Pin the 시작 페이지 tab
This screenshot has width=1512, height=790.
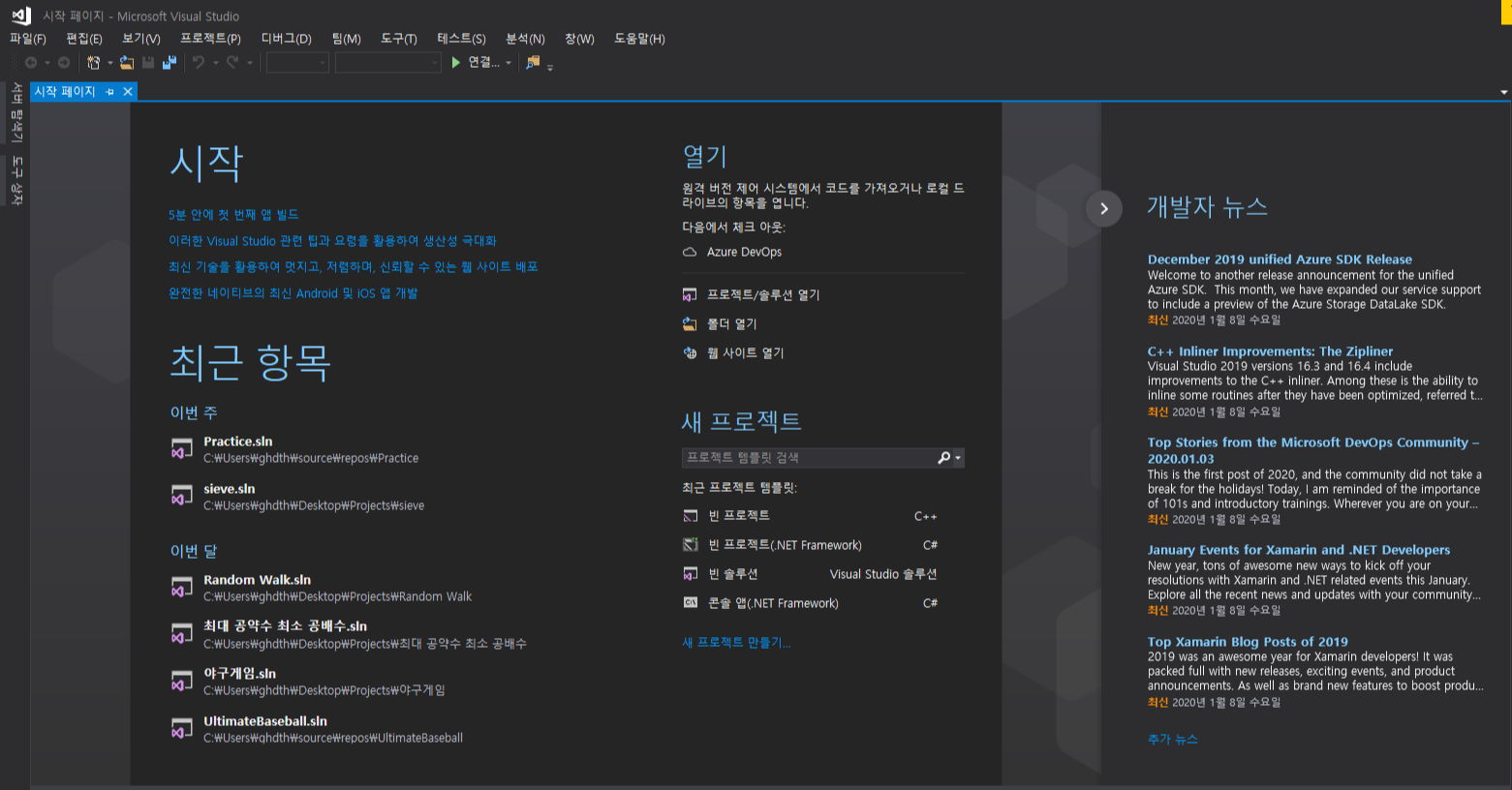110,92
